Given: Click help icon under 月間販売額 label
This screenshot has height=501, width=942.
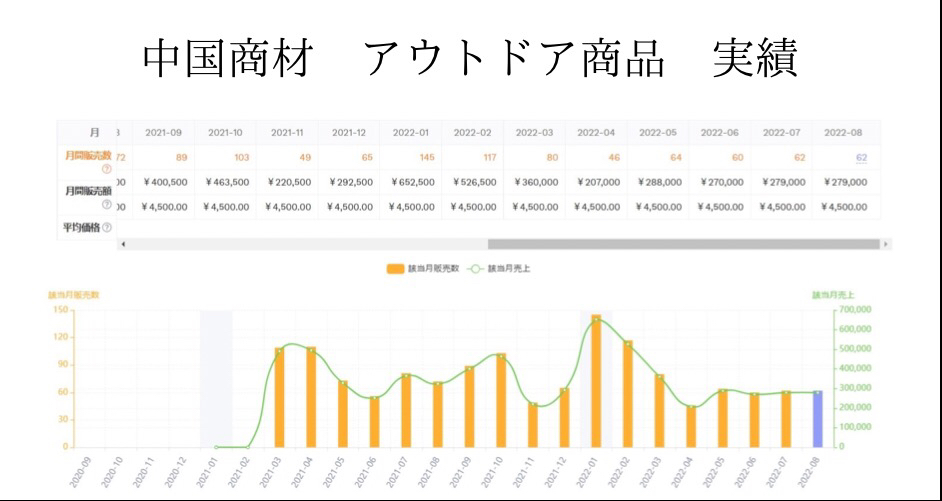Looking at the screenshot, I should click(x=106, y=205).
